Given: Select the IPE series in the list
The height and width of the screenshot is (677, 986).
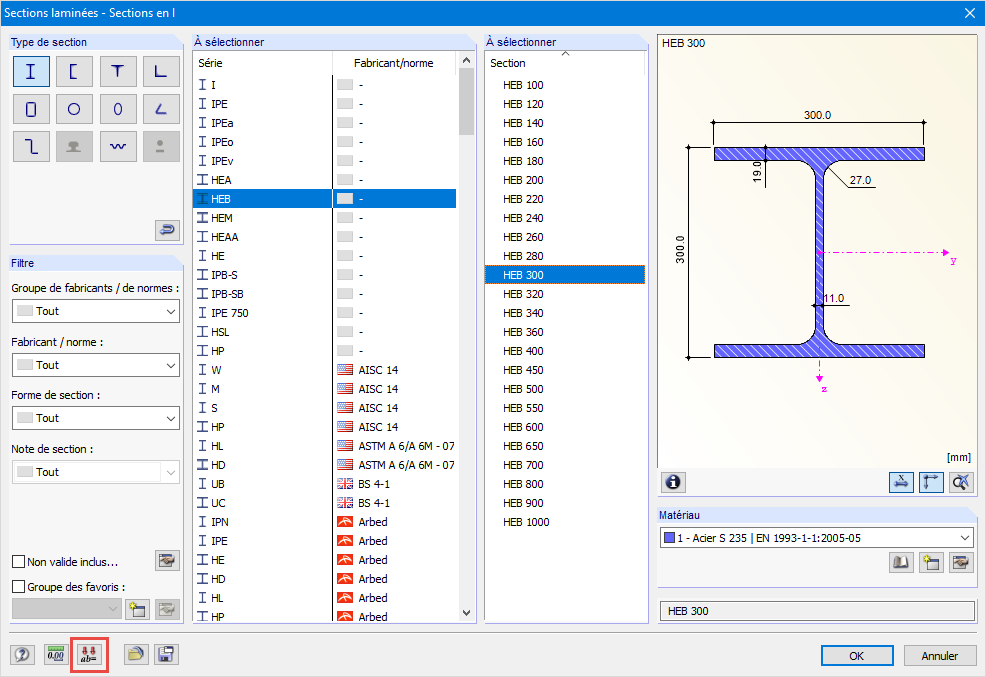Looking at the screenshot, I should (220, 104).
